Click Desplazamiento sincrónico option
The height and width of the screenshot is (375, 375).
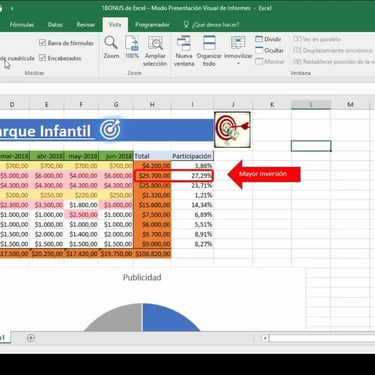coord(333,50)
